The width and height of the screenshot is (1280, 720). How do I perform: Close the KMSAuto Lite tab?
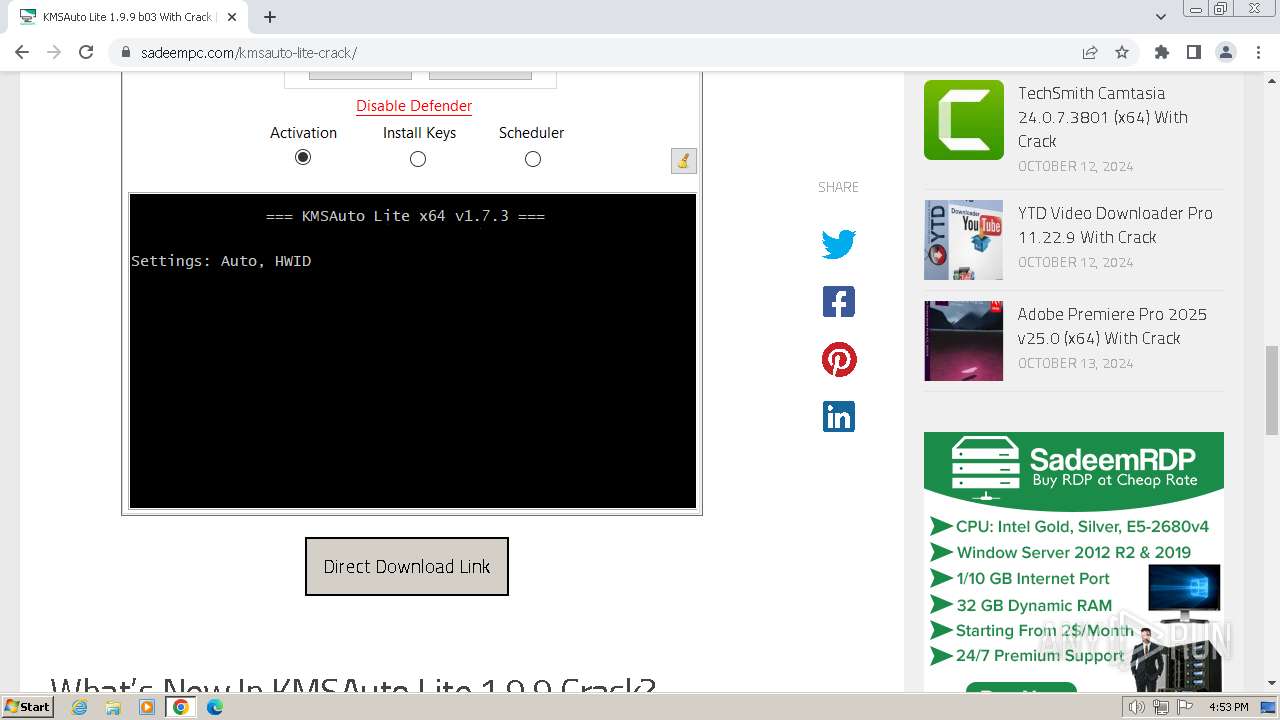pyautogui.click(x=232, y=17)
